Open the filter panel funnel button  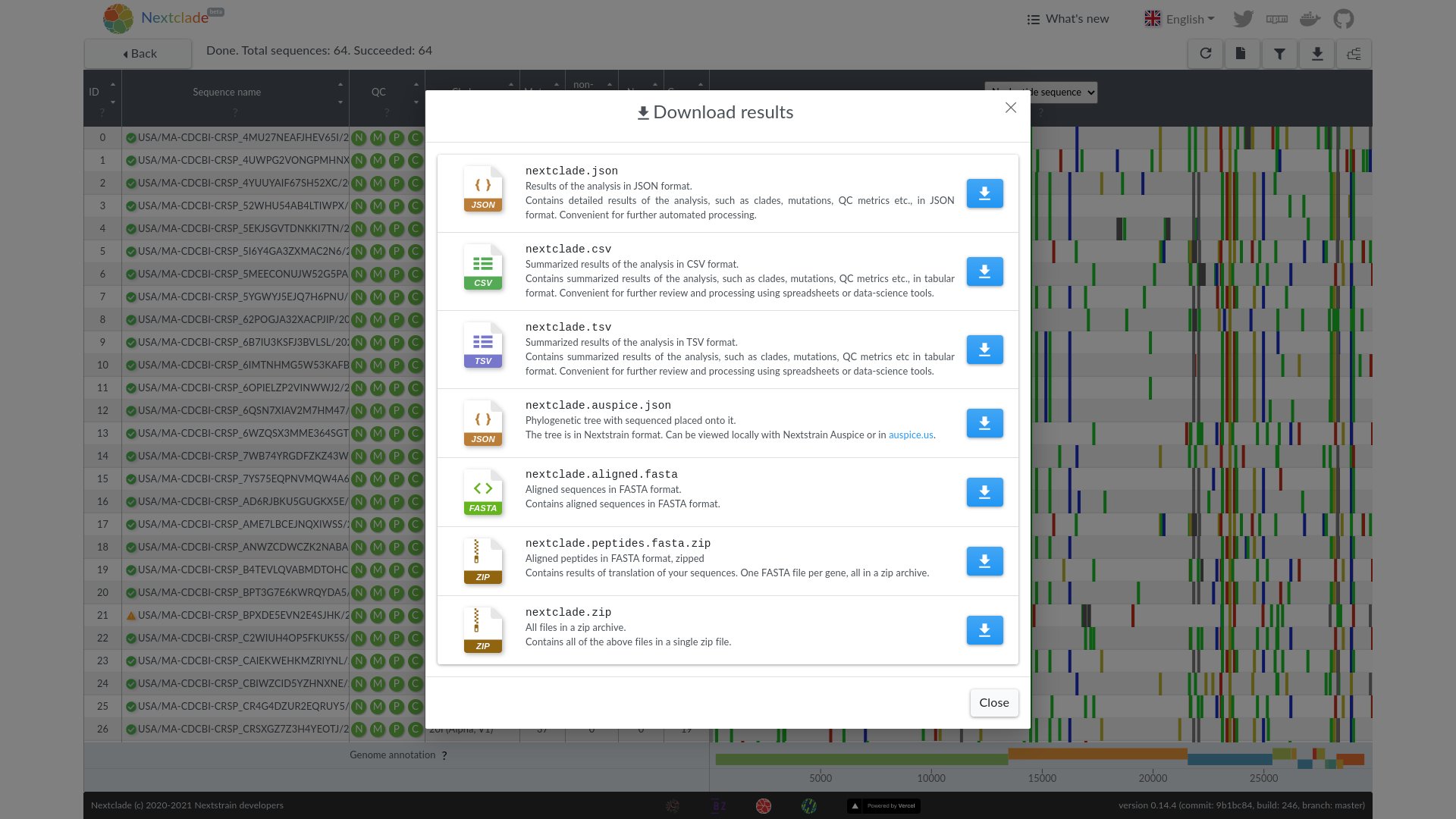tap(1279, 54)
